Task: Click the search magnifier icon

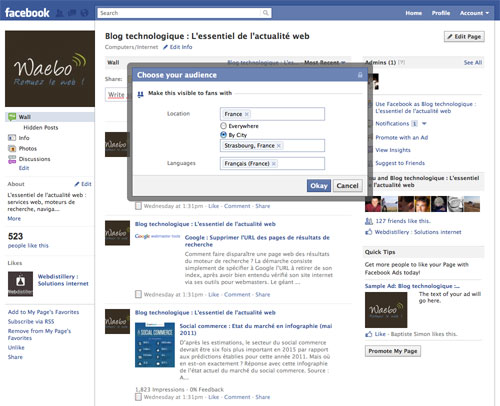Action: 266,13
